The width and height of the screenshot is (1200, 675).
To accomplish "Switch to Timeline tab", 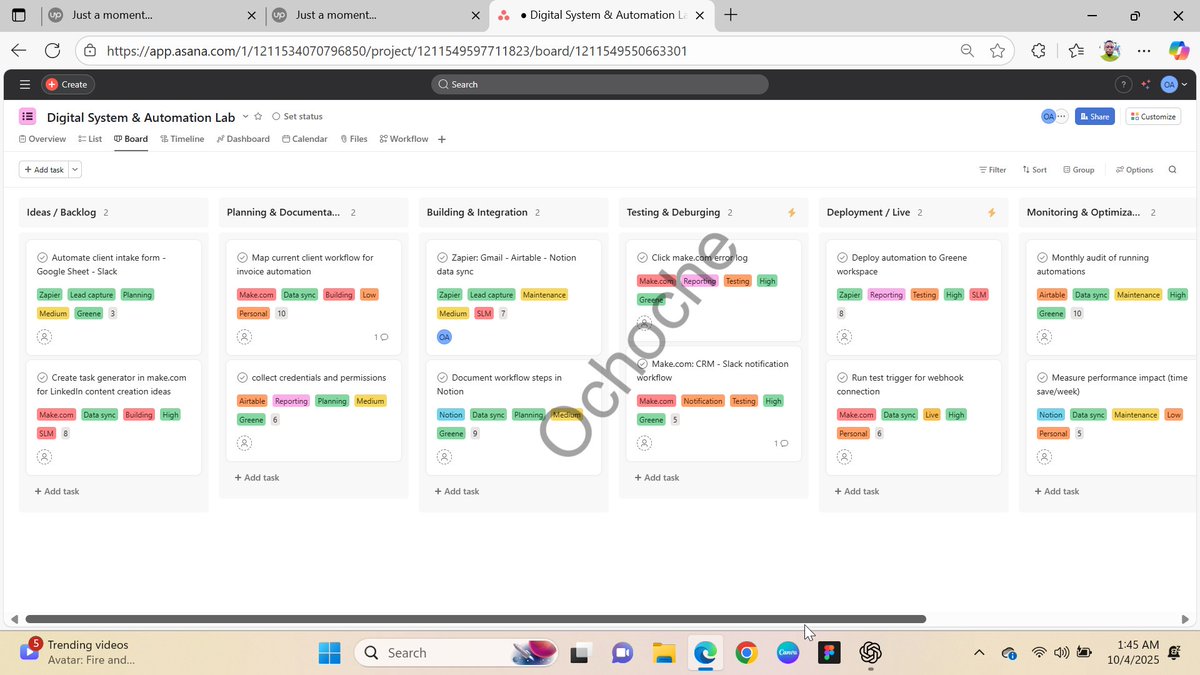I will click(x=182, y=139).
